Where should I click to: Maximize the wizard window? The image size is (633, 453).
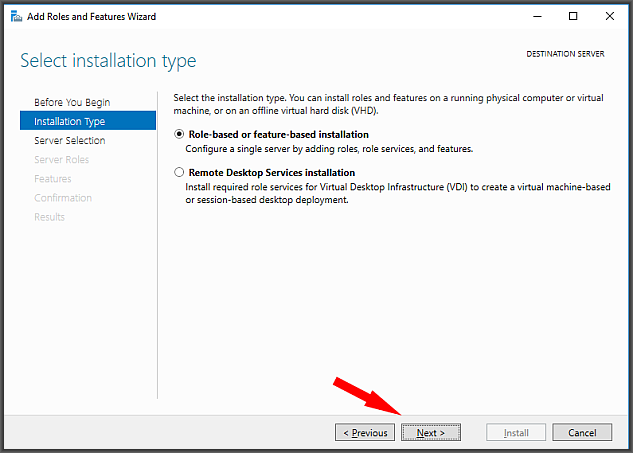(x=573, y=17)
